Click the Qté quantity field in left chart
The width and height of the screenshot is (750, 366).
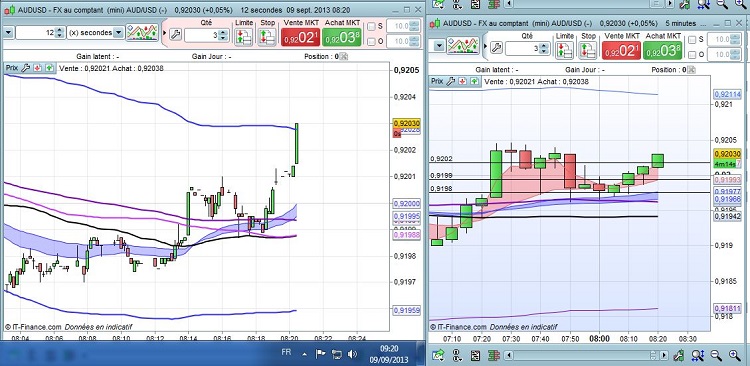[202, 35]
